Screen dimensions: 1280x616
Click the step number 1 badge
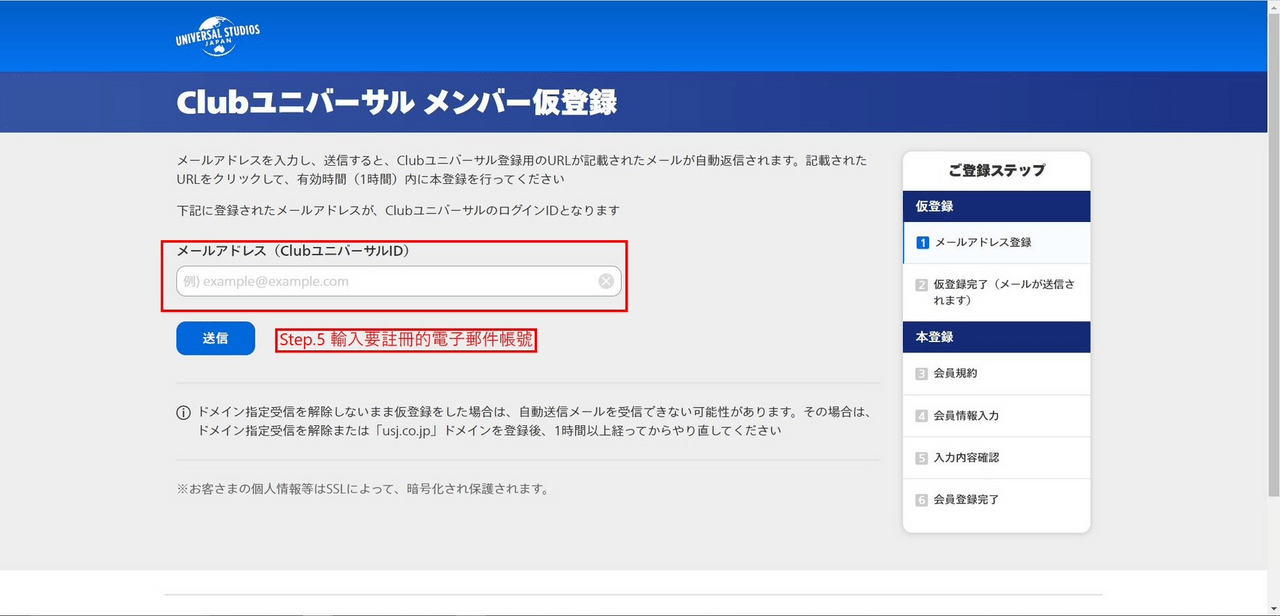tap(922, 242)
